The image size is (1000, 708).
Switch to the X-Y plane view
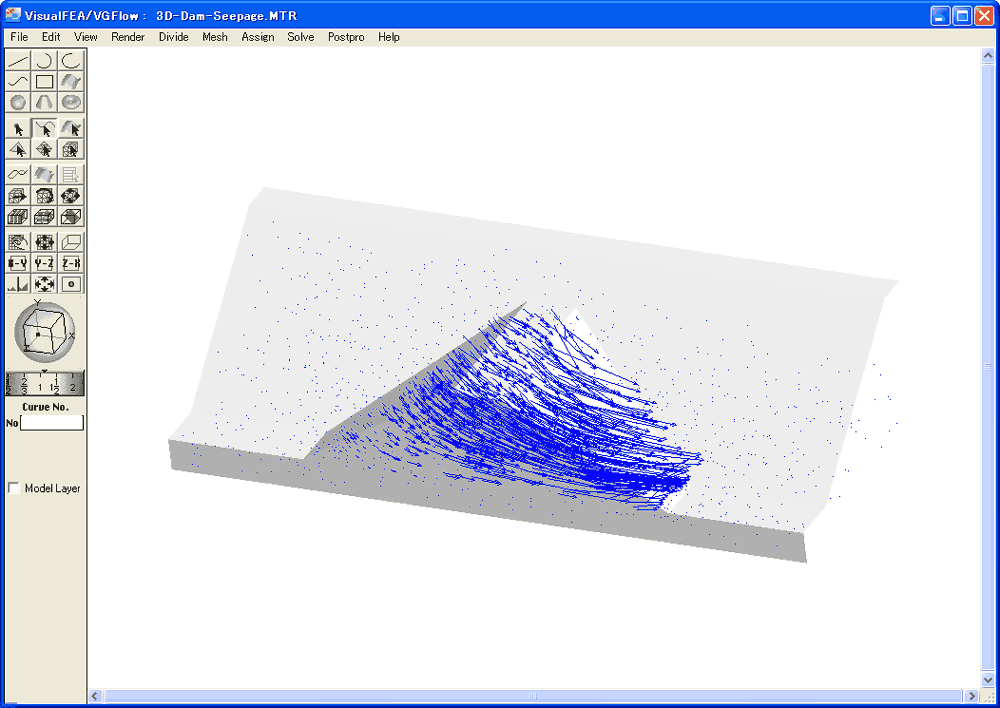[x=18, y=263]
